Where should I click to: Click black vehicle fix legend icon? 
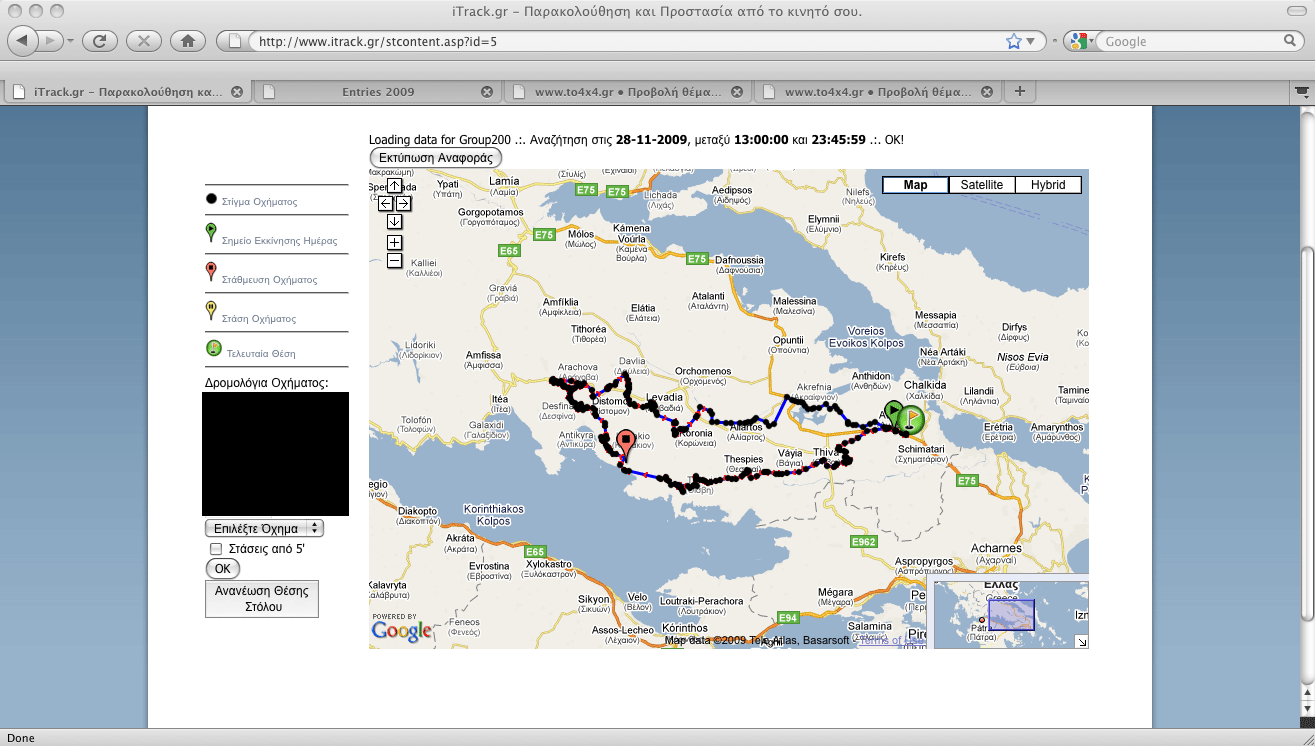point(211,198)
